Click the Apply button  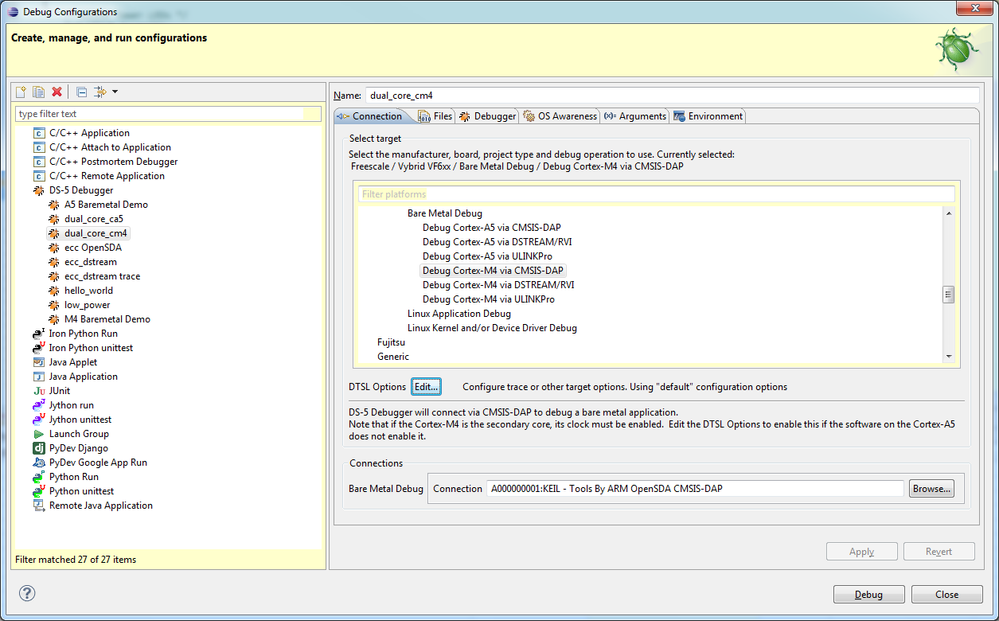861,552
